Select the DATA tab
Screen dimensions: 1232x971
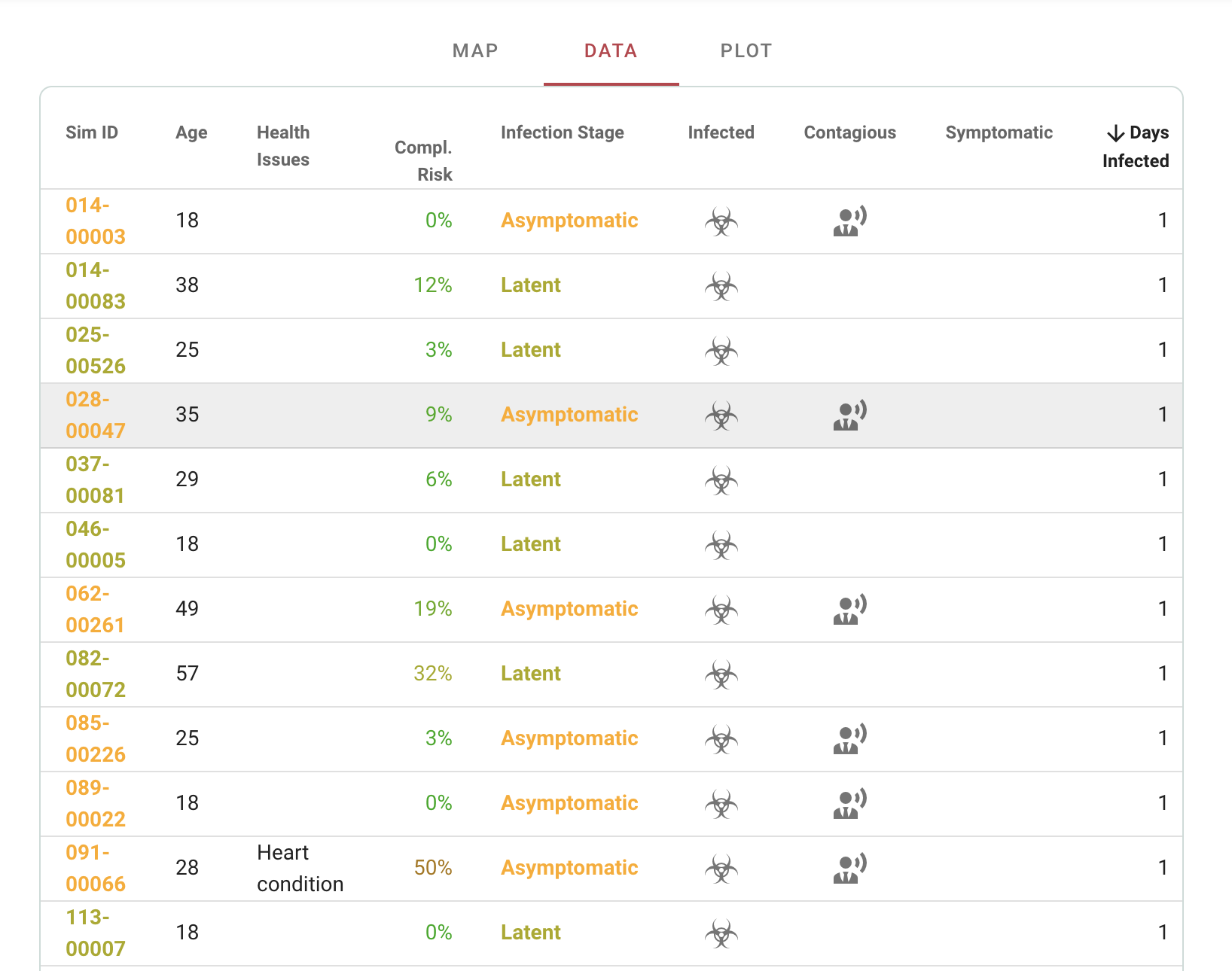pyautogui.click(x=611, y=51)
